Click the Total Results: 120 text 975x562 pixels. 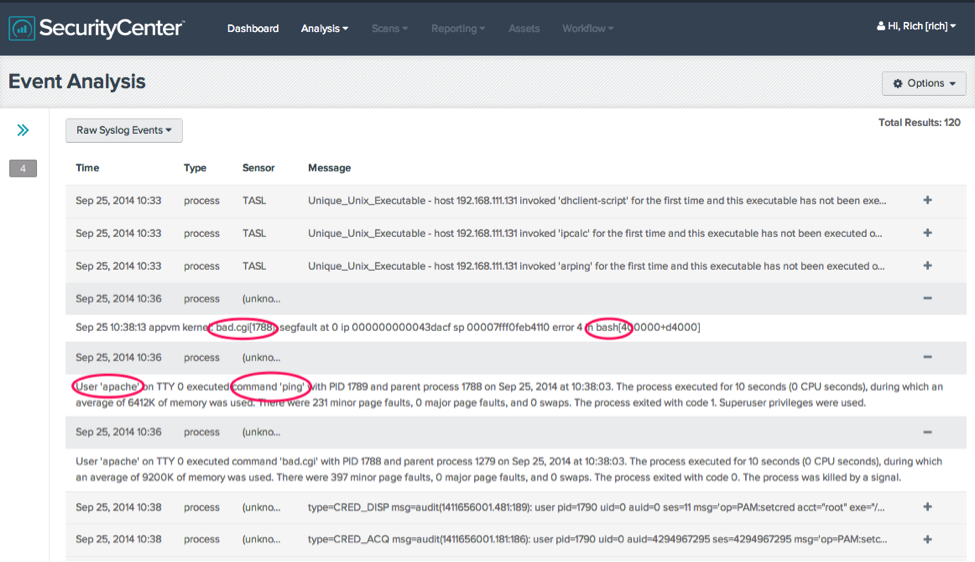tap(919, 122)
